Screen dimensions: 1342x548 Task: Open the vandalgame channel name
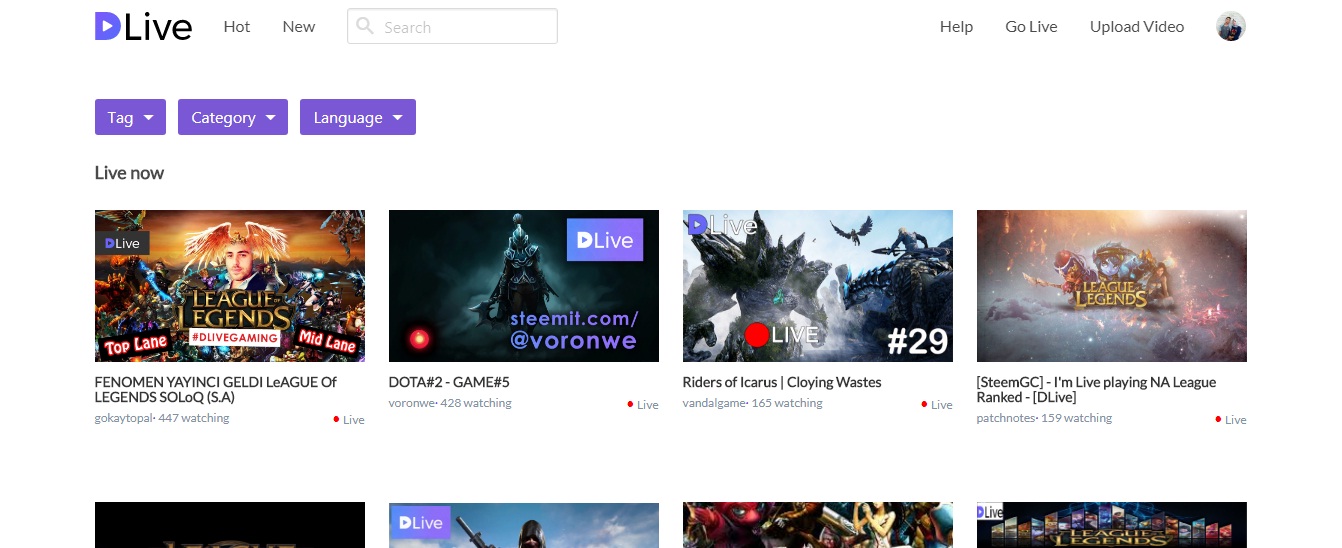click(713, 403)
